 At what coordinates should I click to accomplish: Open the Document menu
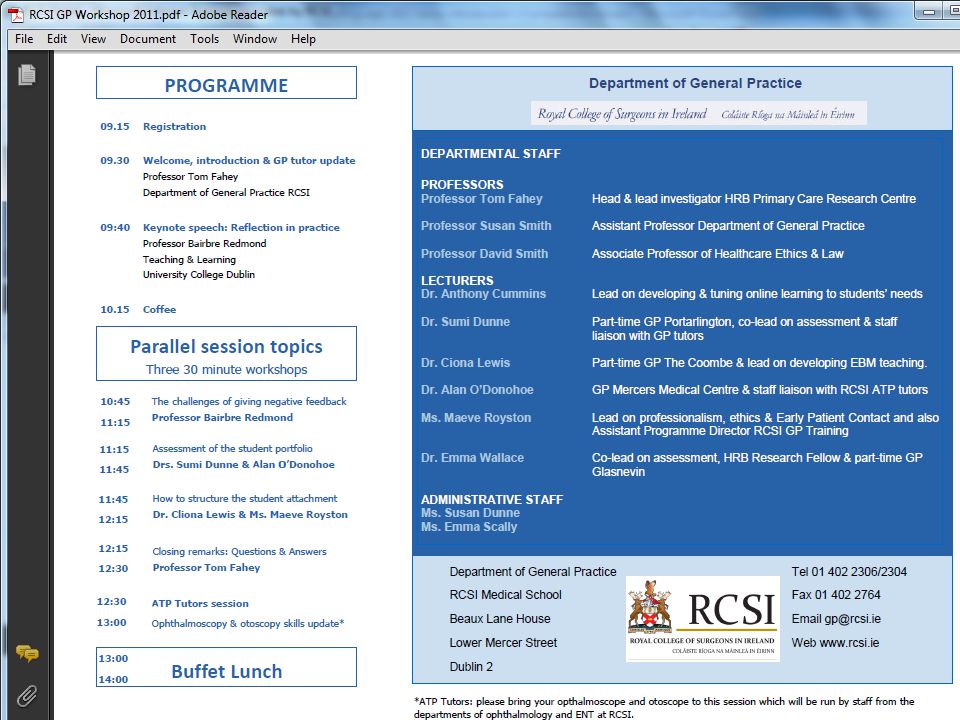[x=148, y=39]
